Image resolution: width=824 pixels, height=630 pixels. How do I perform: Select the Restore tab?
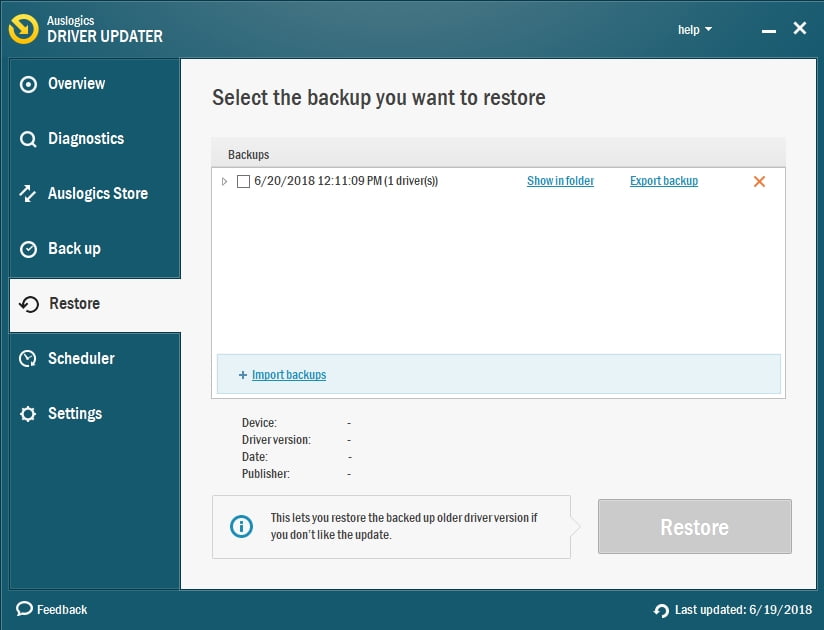(95, 305)
